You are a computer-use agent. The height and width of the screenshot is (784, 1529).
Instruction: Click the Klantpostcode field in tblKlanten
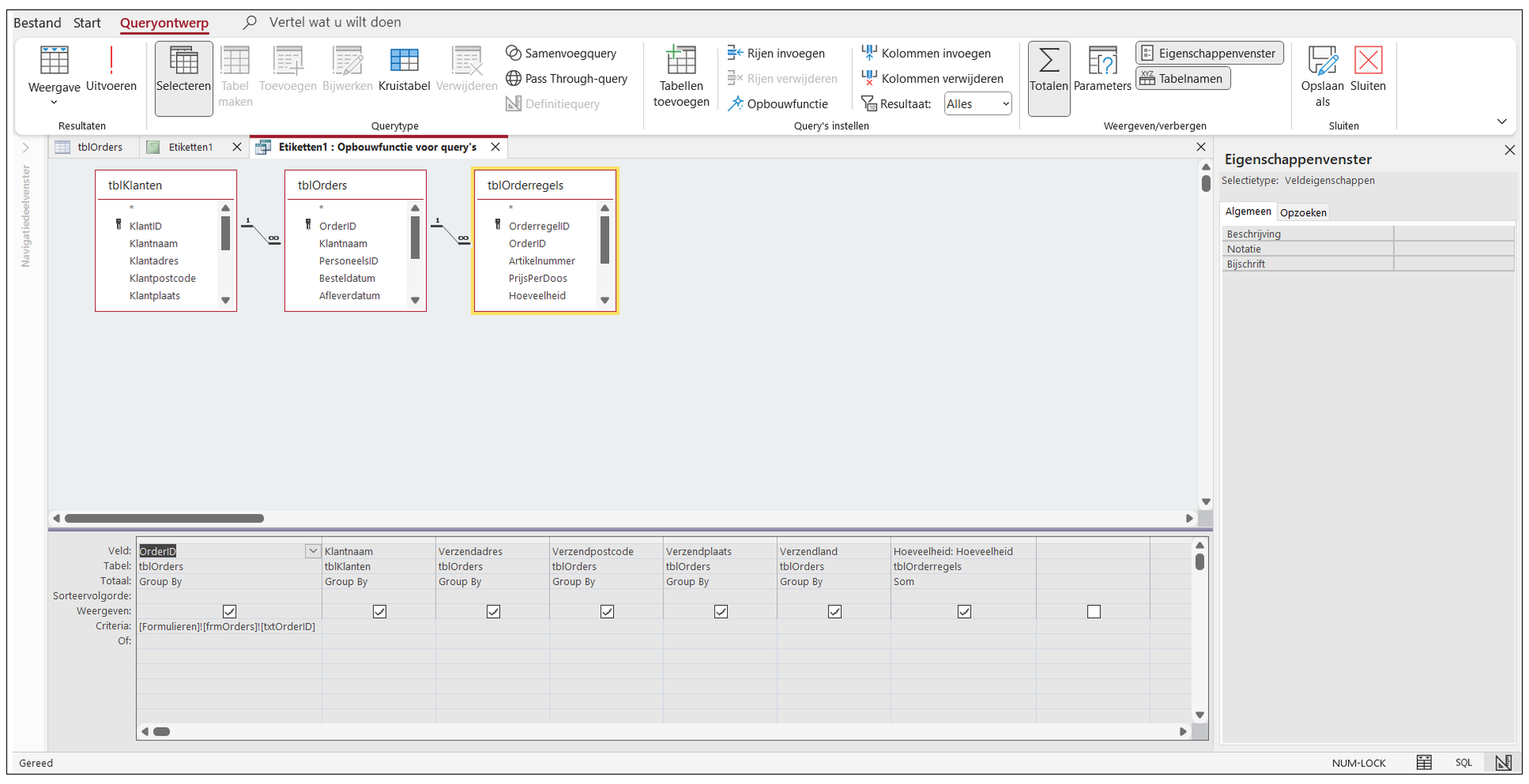tap(162, 279)
